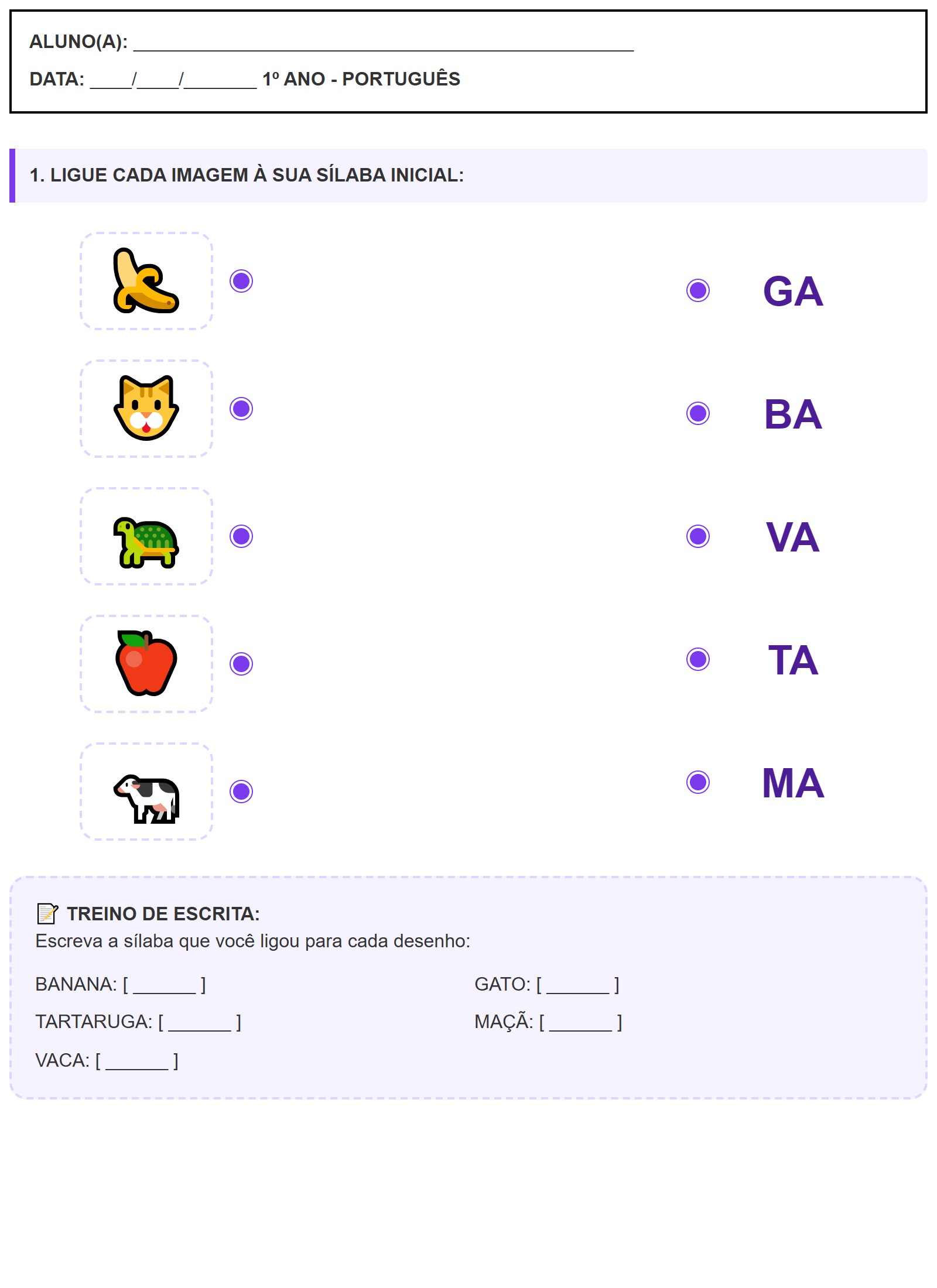Click the syllable BA

793,415
